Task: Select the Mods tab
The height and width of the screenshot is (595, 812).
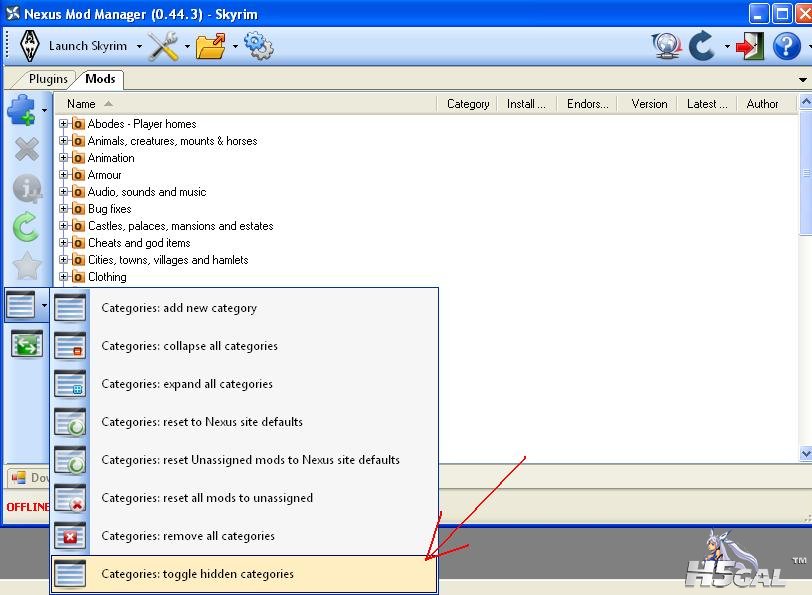Action: (100, 79)
